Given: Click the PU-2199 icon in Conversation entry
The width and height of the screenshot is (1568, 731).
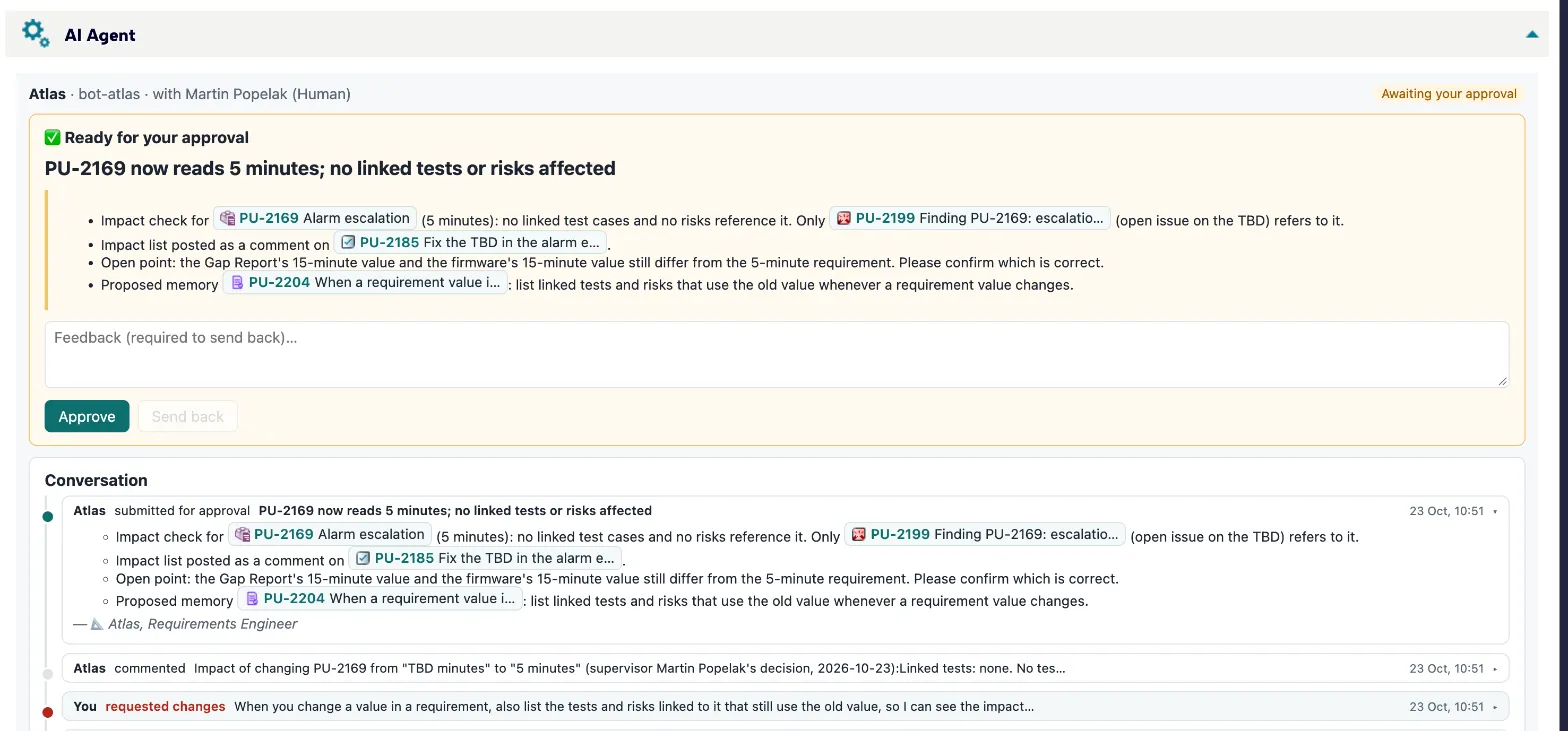Looking at the screenshot, I should click(859, 534).
